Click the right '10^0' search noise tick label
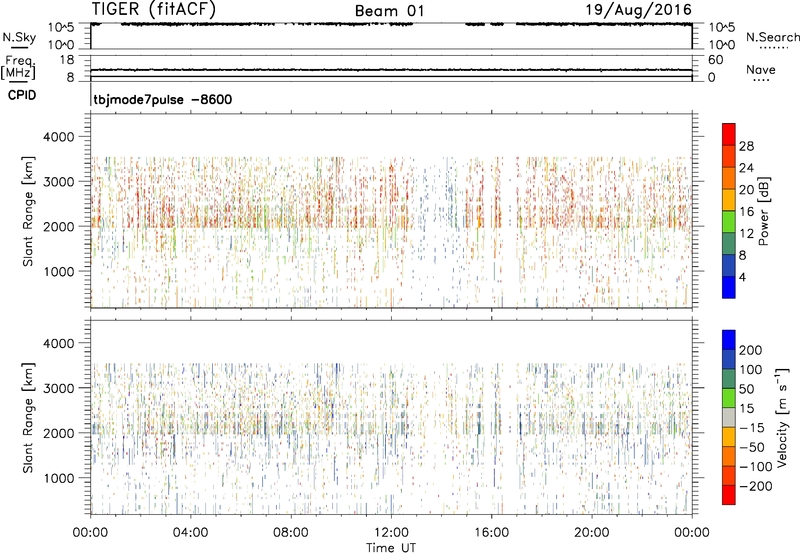Screen dimensions: 800x554 pyautogui.click(x=721, y=45)
